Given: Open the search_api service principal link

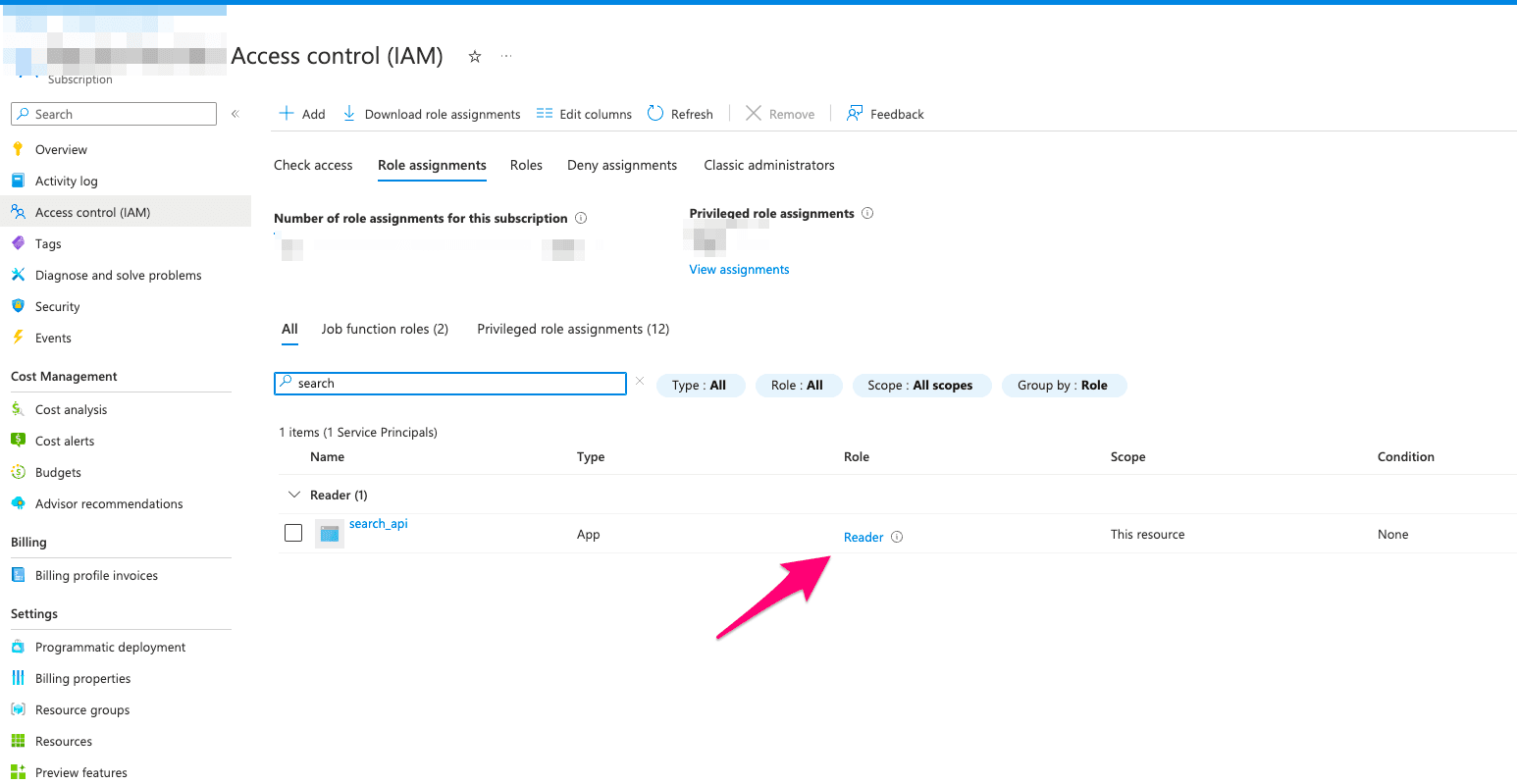Looking at the screenshot, I should (x=378, y=523).
